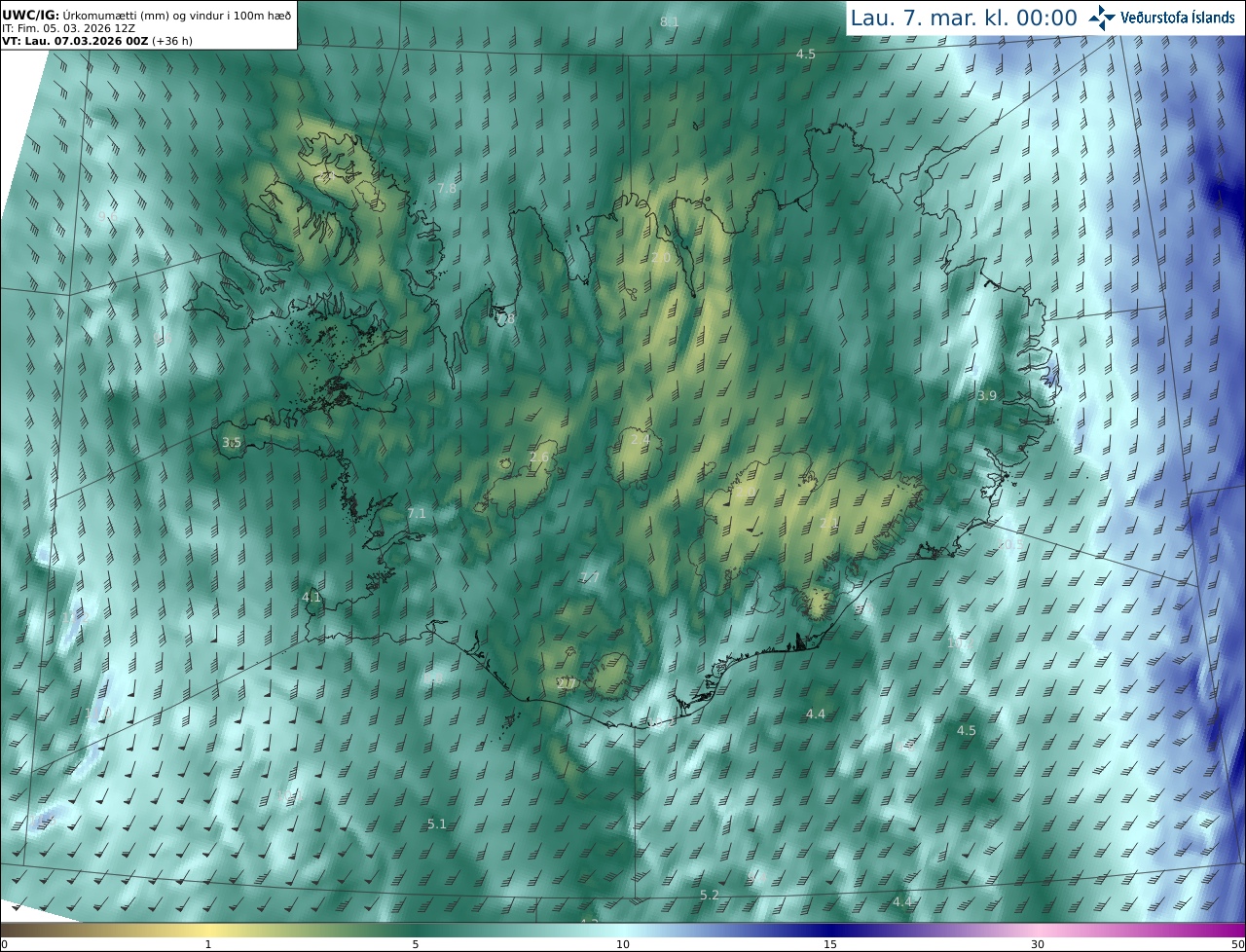Click the Veðurstofa Íslands name text

click(x=1177, y=18)
